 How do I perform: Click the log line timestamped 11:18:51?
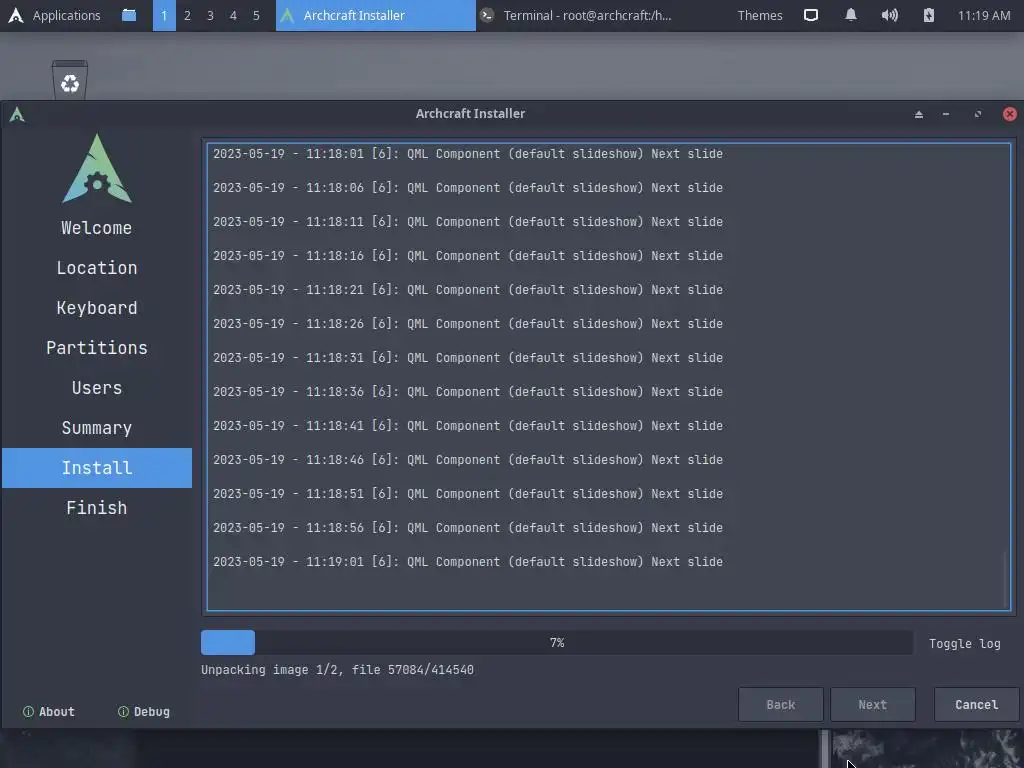(x=468, y=493)
